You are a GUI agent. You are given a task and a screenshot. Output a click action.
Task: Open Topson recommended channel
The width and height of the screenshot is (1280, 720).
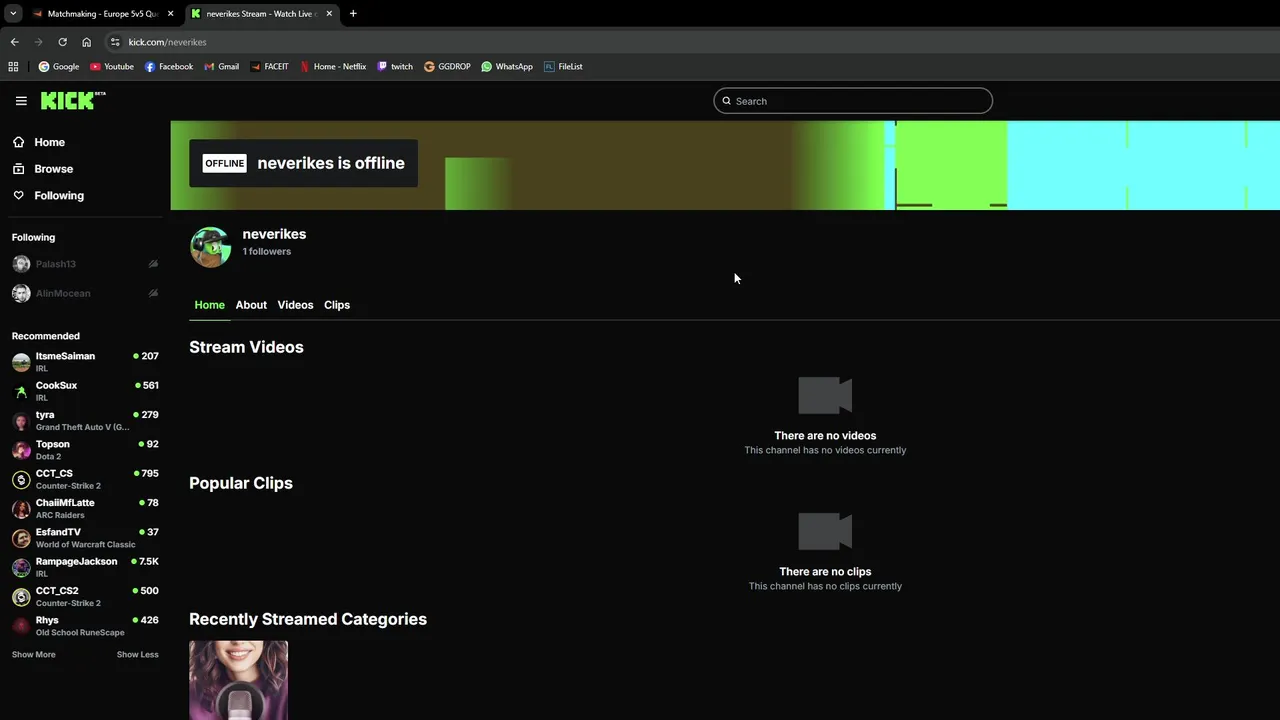85,450
